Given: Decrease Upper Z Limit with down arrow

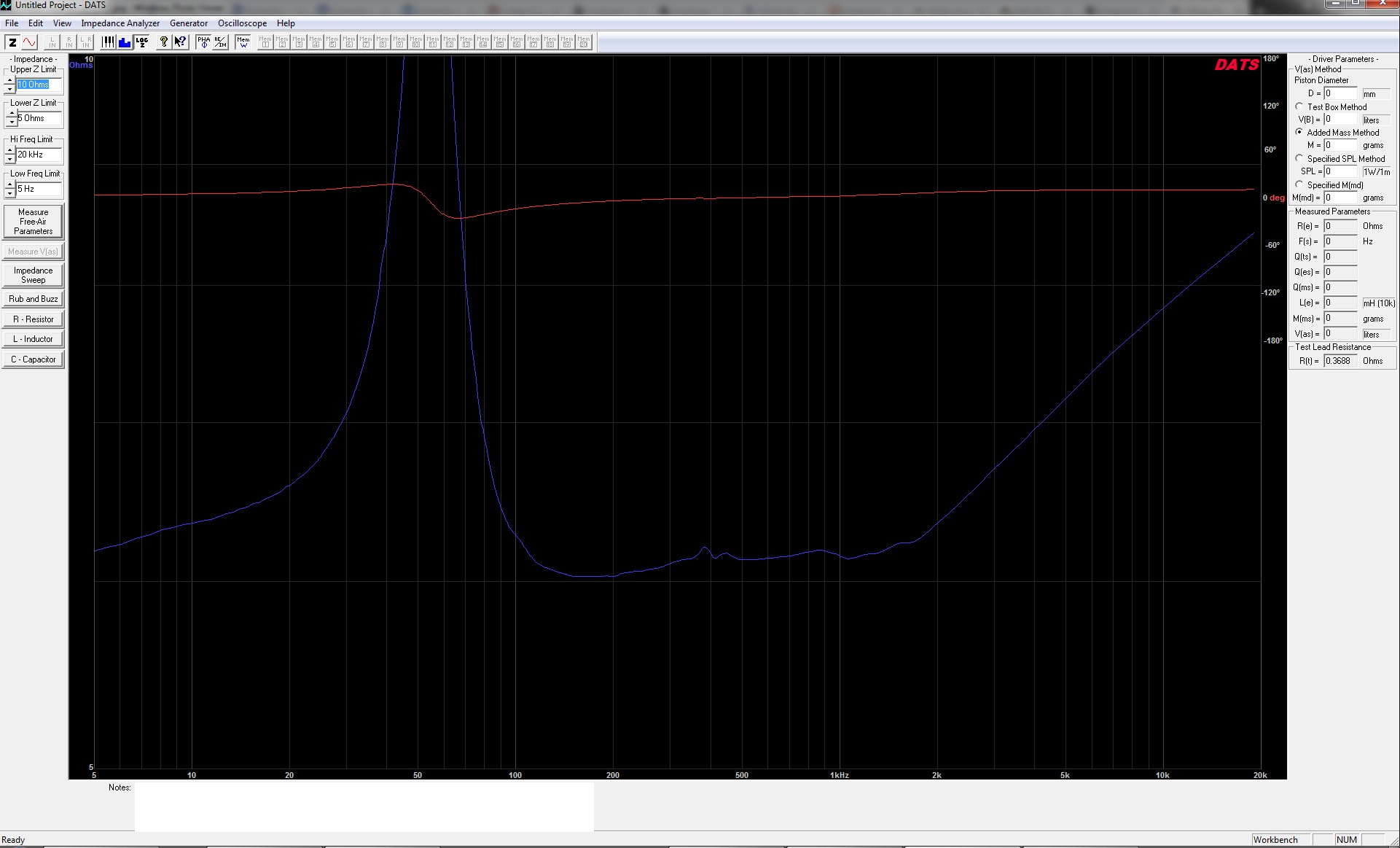Looking at the screenshot, I should pos(9,89).
